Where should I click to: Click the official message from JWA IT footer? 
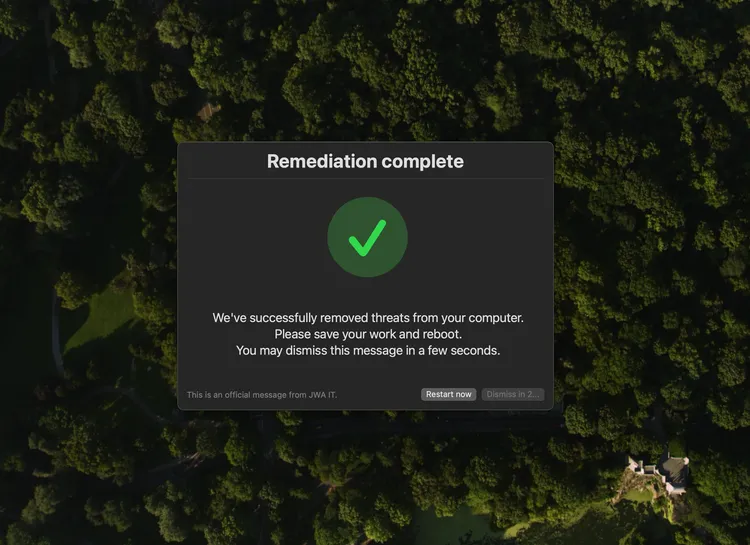pos(262,395)
